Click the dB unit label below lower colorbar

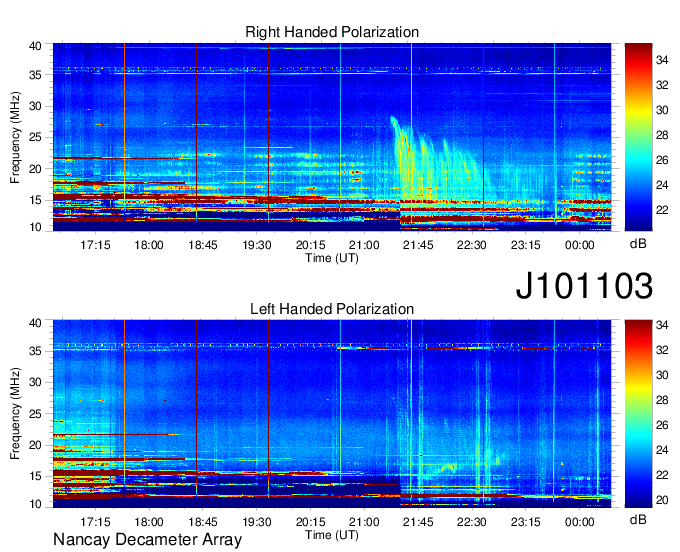point(638,519)
